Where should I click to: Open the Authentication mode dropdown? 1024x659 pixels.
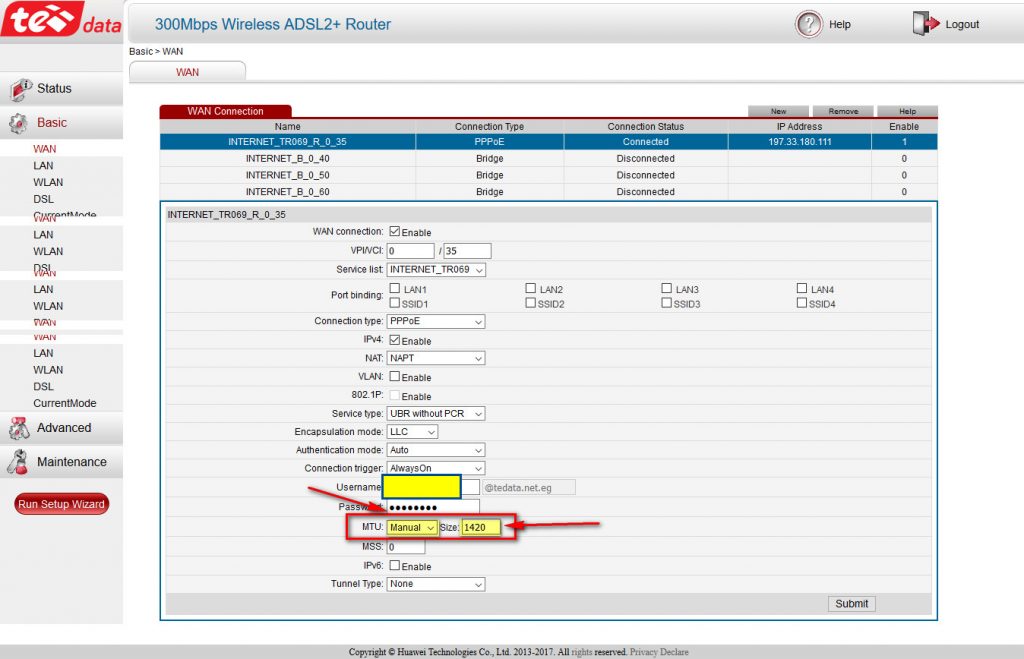click(x=436, y=450)
